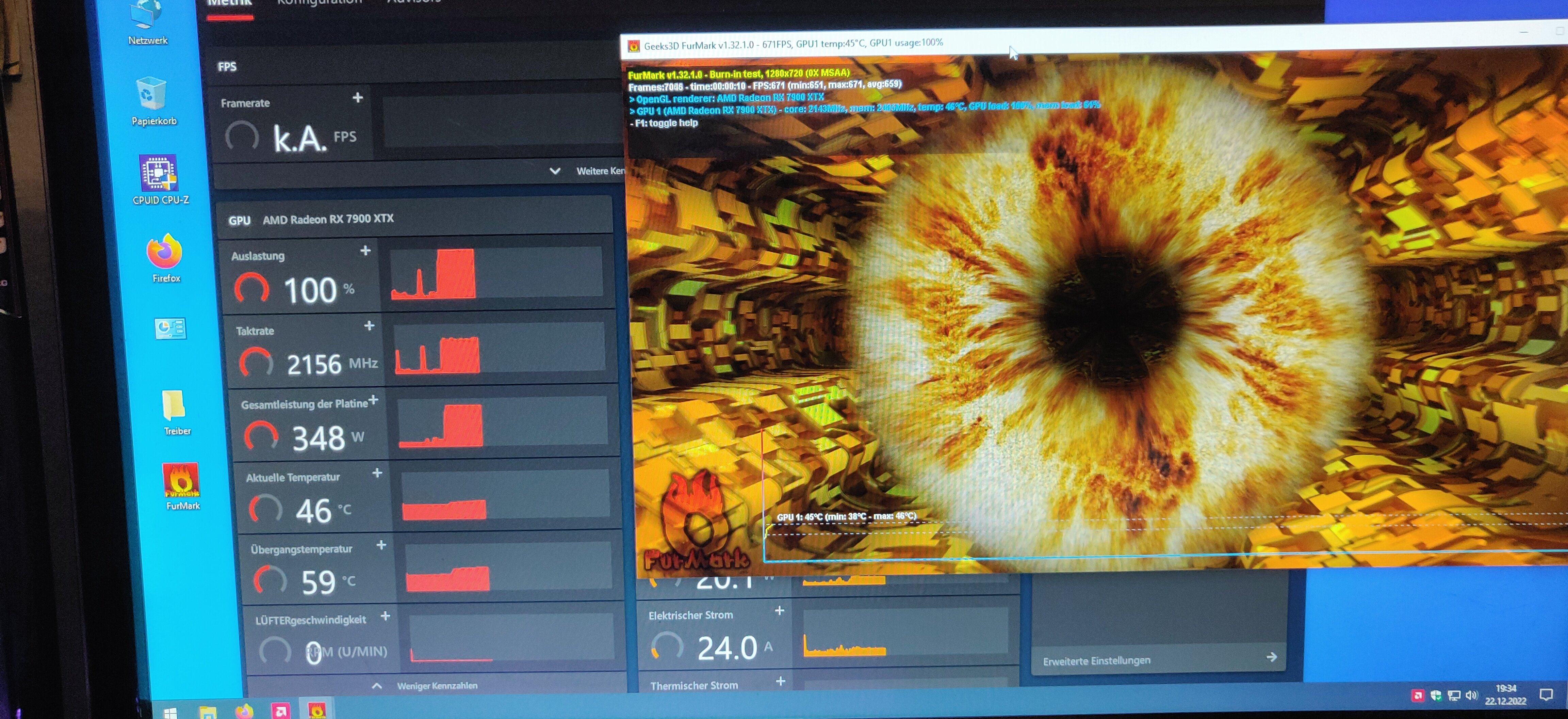Open File Explorer from the taskbar
Screen dimensions: 1568x719
pyautogui.click(x=208, y=712)
